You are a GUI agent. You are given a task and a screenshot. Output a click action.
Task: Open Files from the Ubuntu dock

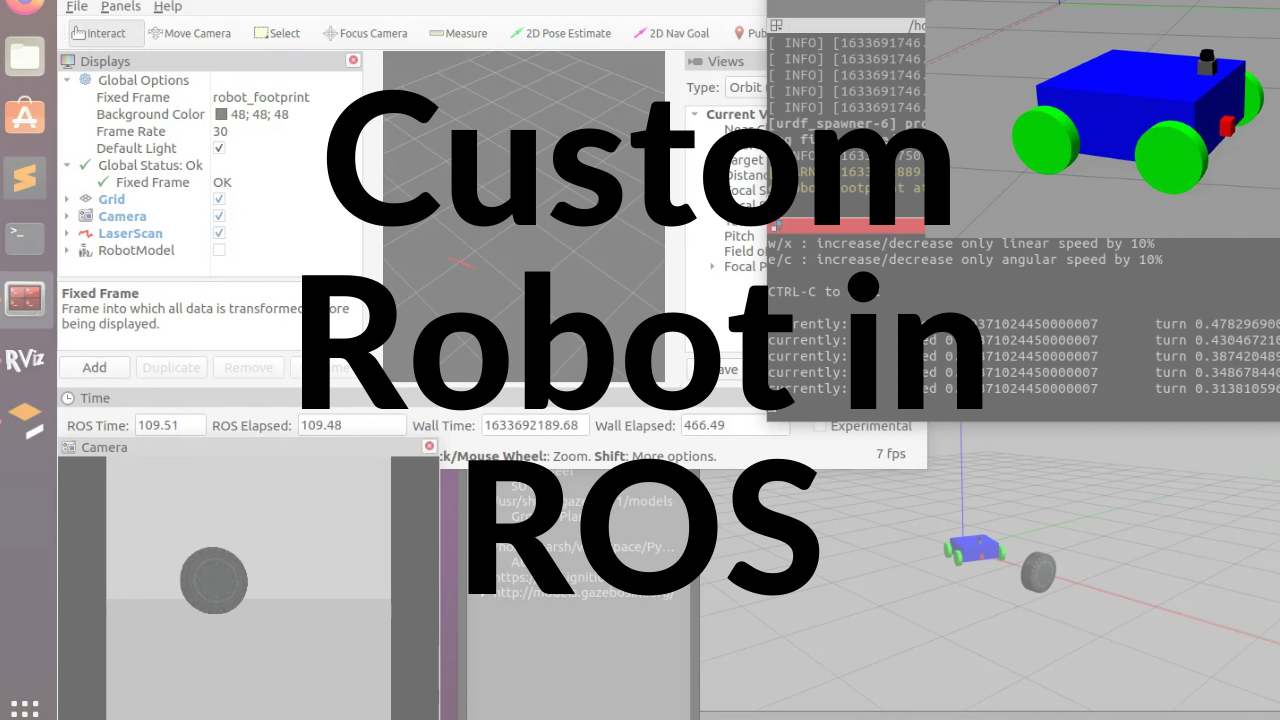25,56
